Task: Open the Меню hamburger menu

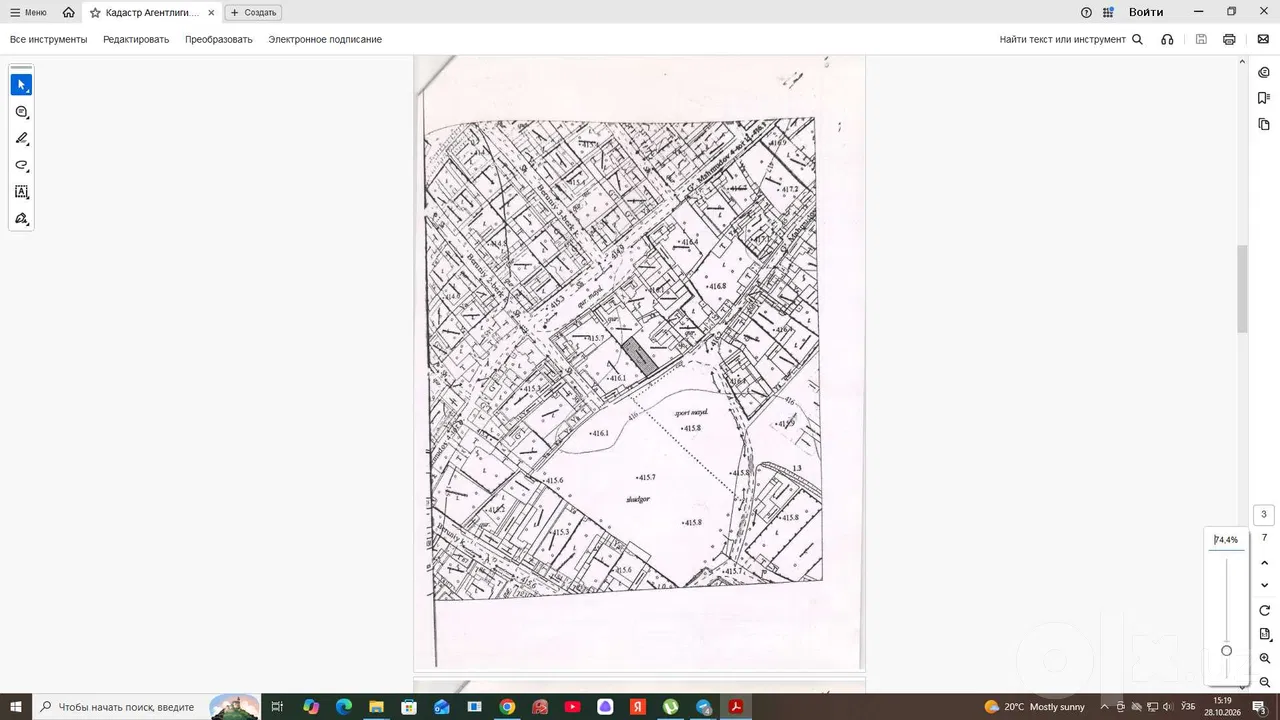Action: pos(28,12)
